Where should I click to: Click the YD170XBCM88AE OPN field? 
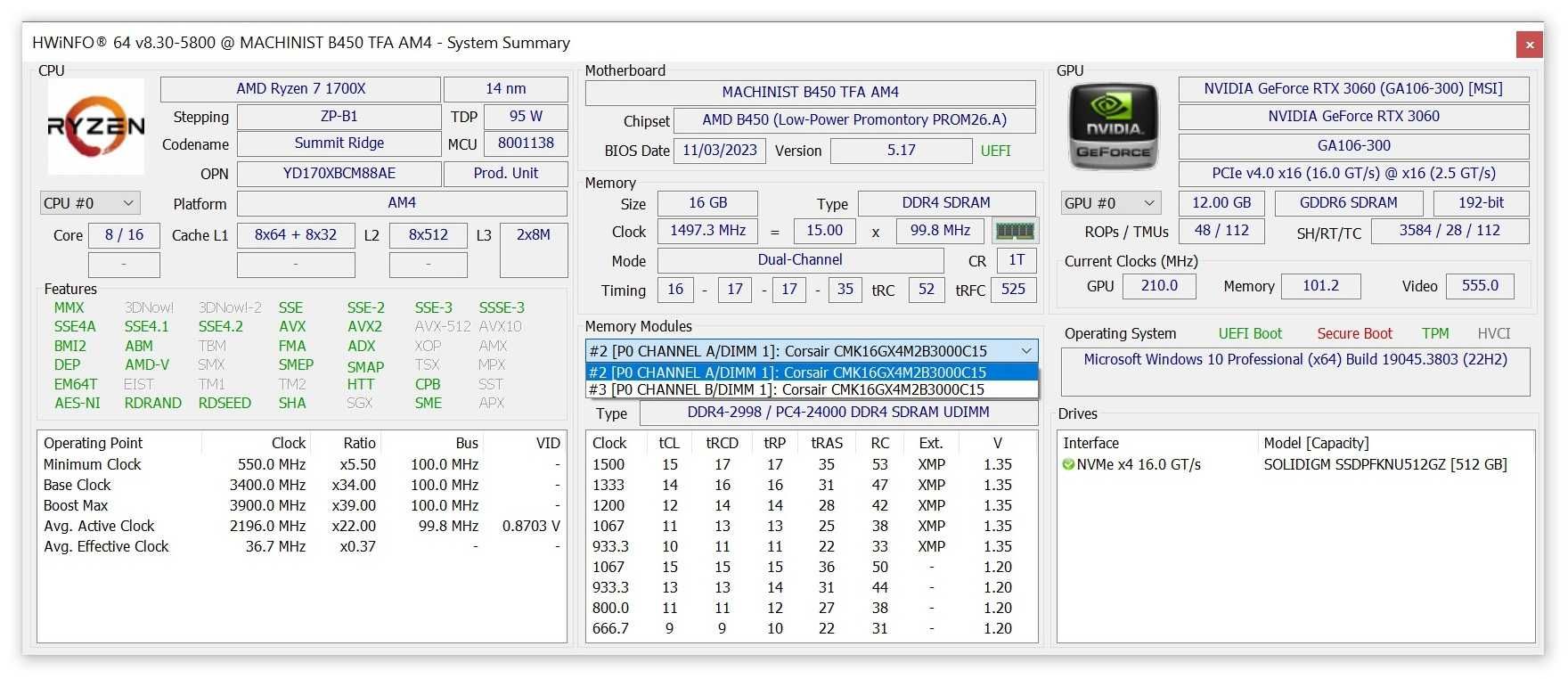[x=339, y=174]
